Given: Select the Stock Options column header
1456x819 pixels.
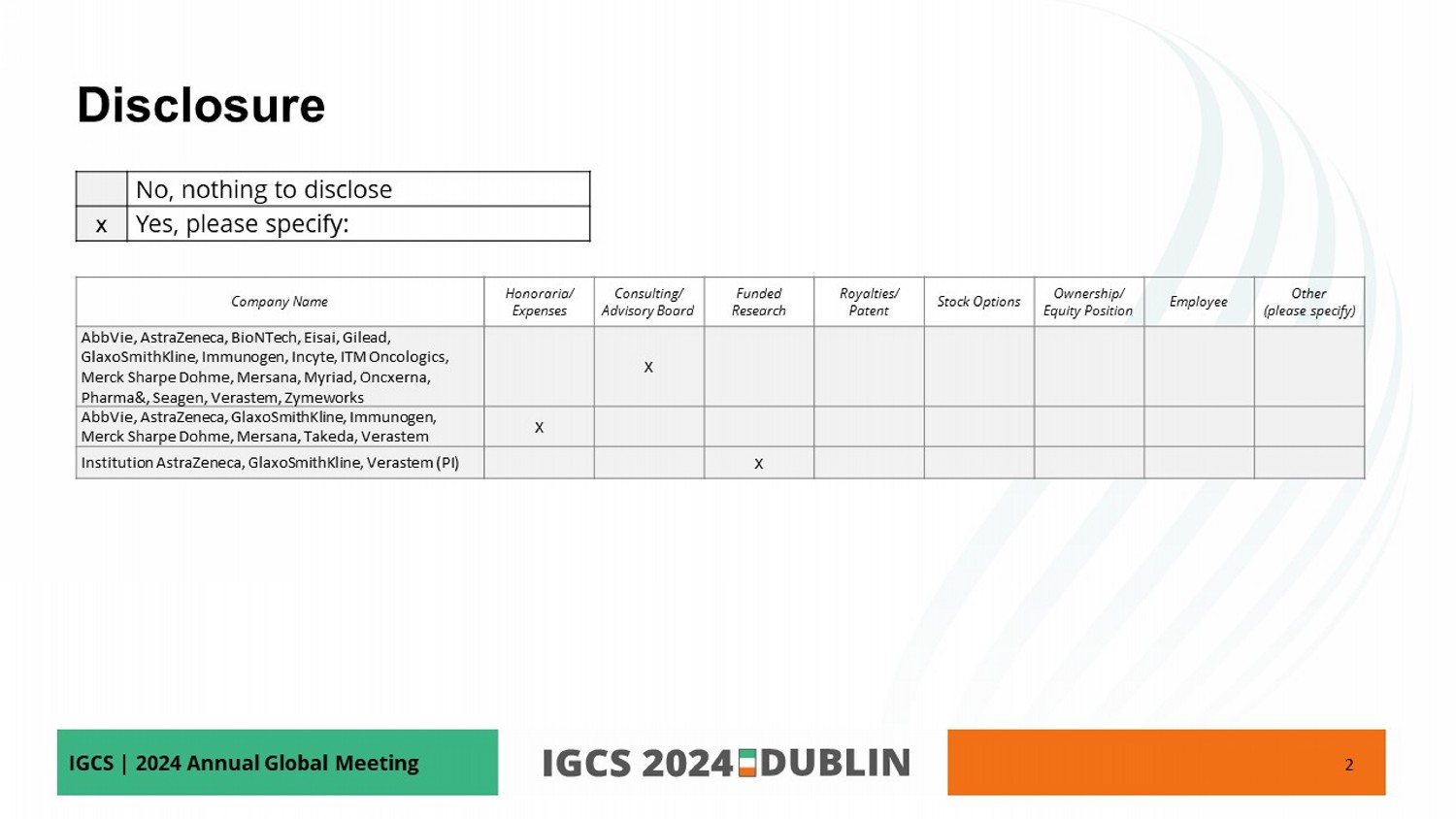Looking at the screenshot, I should (x=978, y=302).
